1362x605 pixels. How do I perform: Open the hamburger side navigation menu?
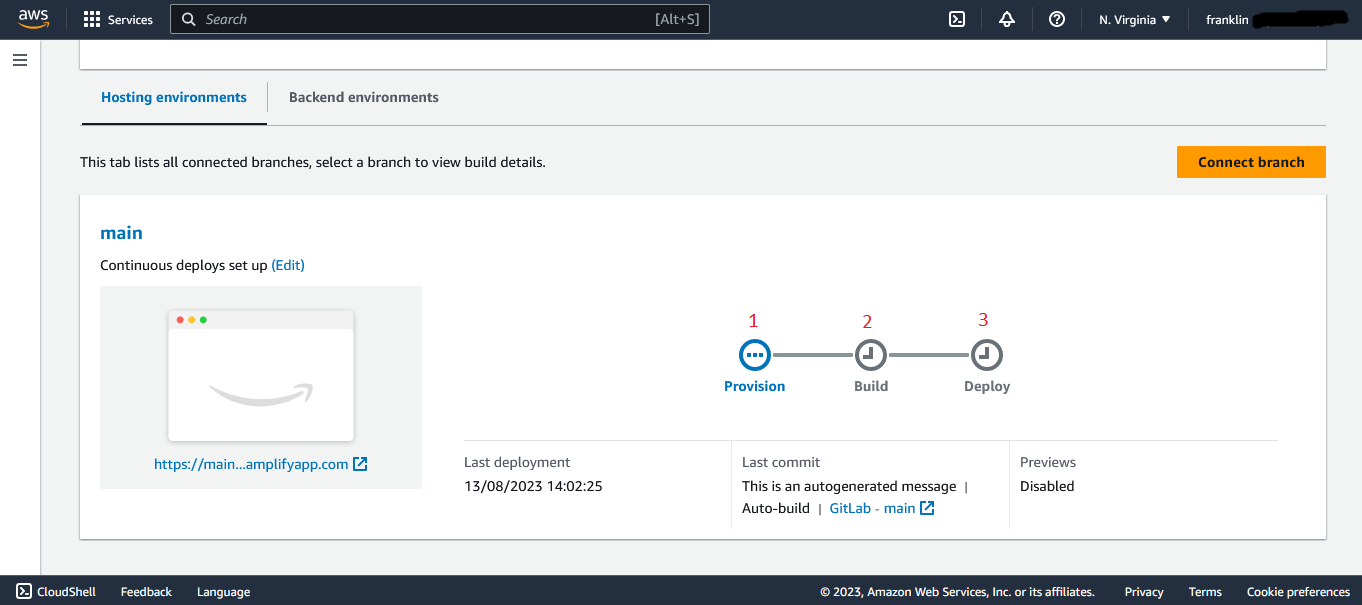click(x=20, y=60)
